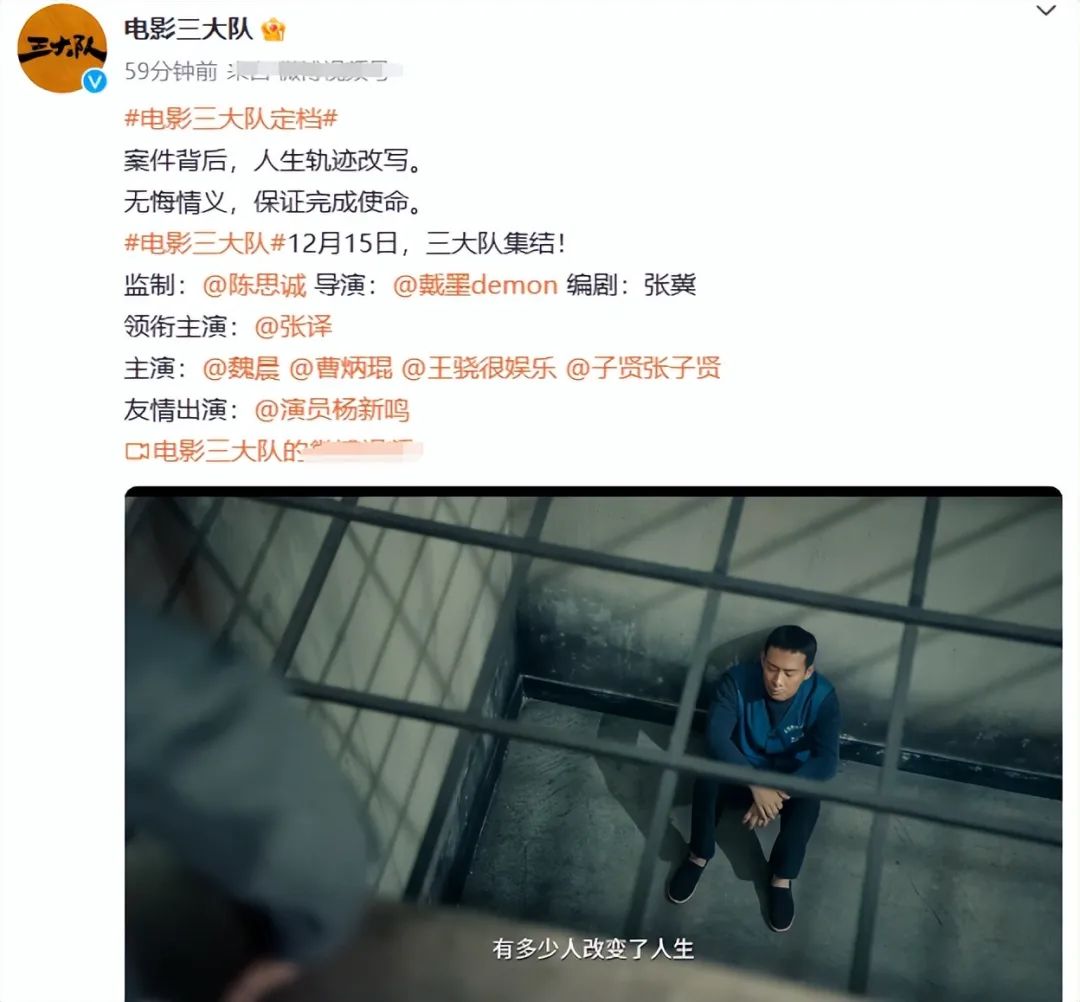
Task: Open mention @曹炳琨 profile
Action: [340, 368]
